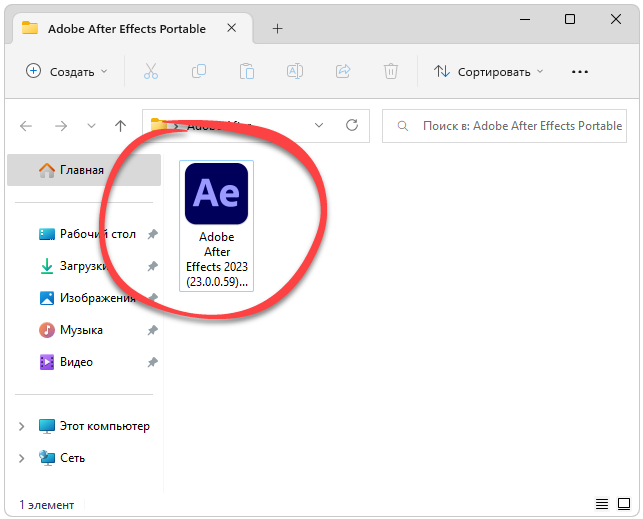The width and height of the screenshot is (643, 519).
Task: Unpin Видео pin icon
Action: click(153, 362)
